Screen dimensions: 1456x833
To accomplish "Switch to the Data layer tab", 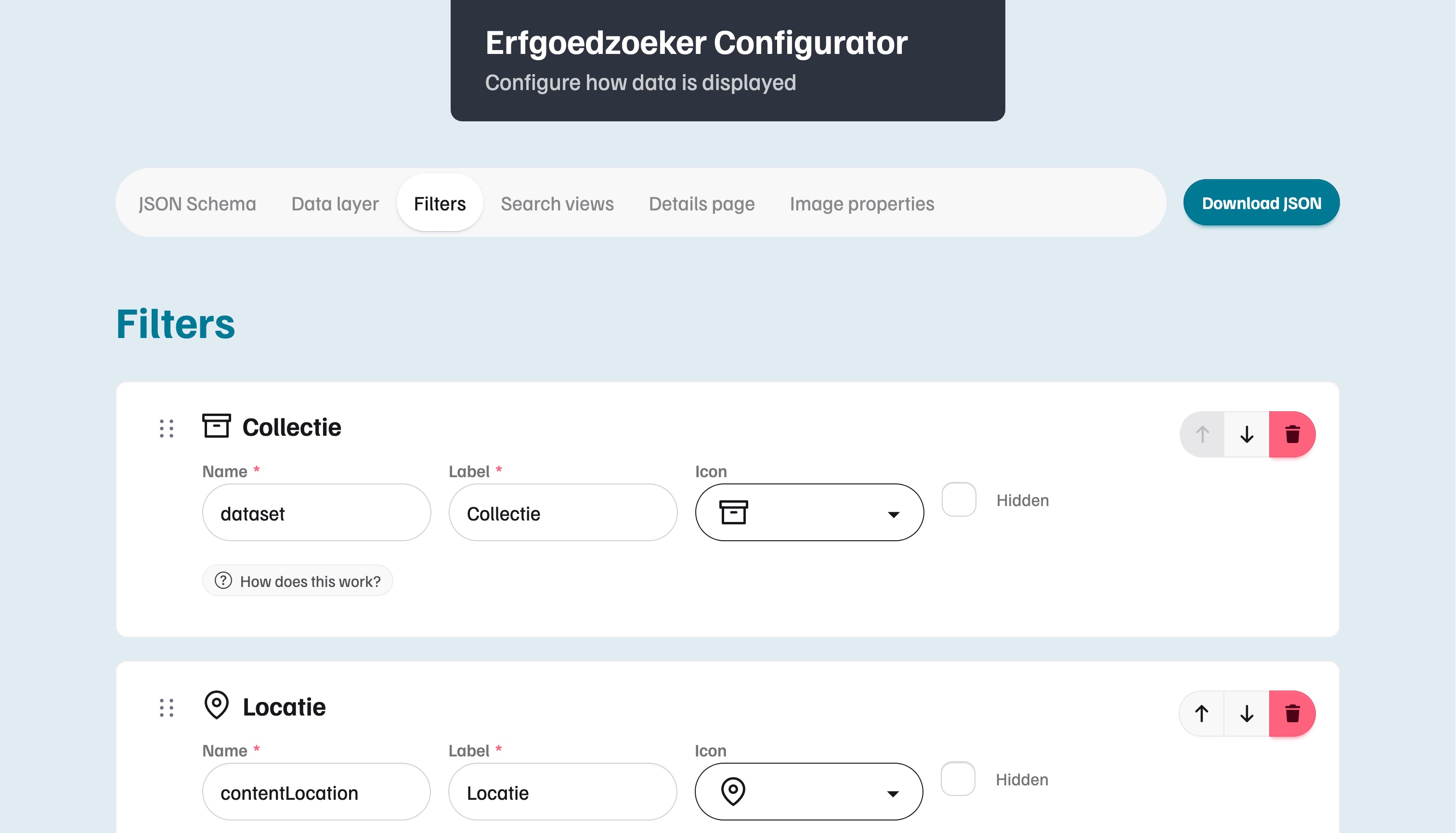I will pyautogui.click(x=335, y=203).
